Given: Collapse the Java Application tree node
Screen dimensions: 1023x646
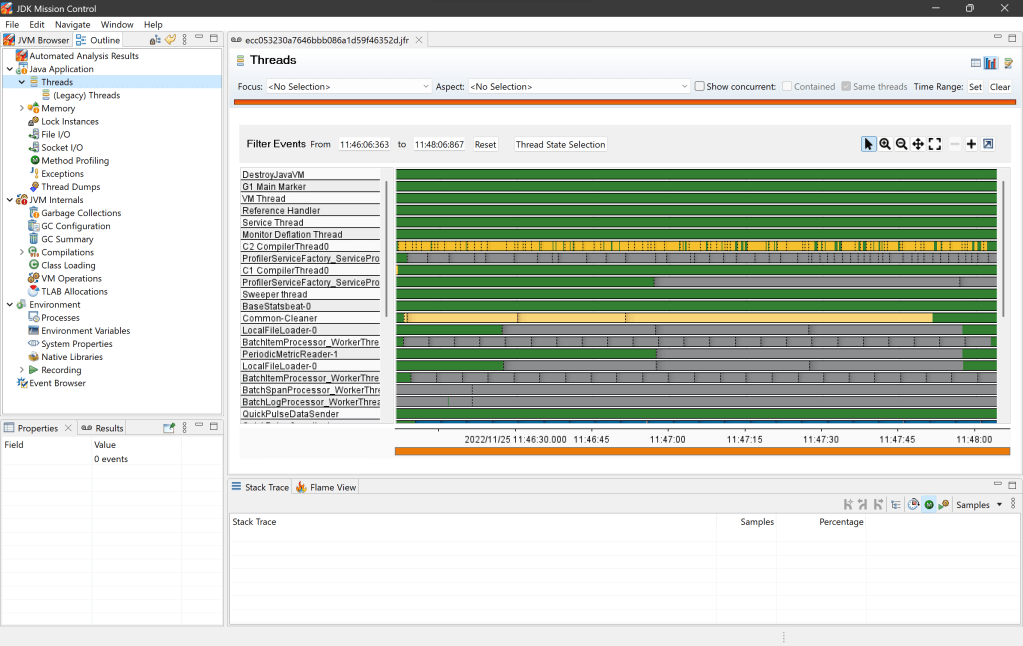Looking at the screenshot, I should tap(10, 69).
